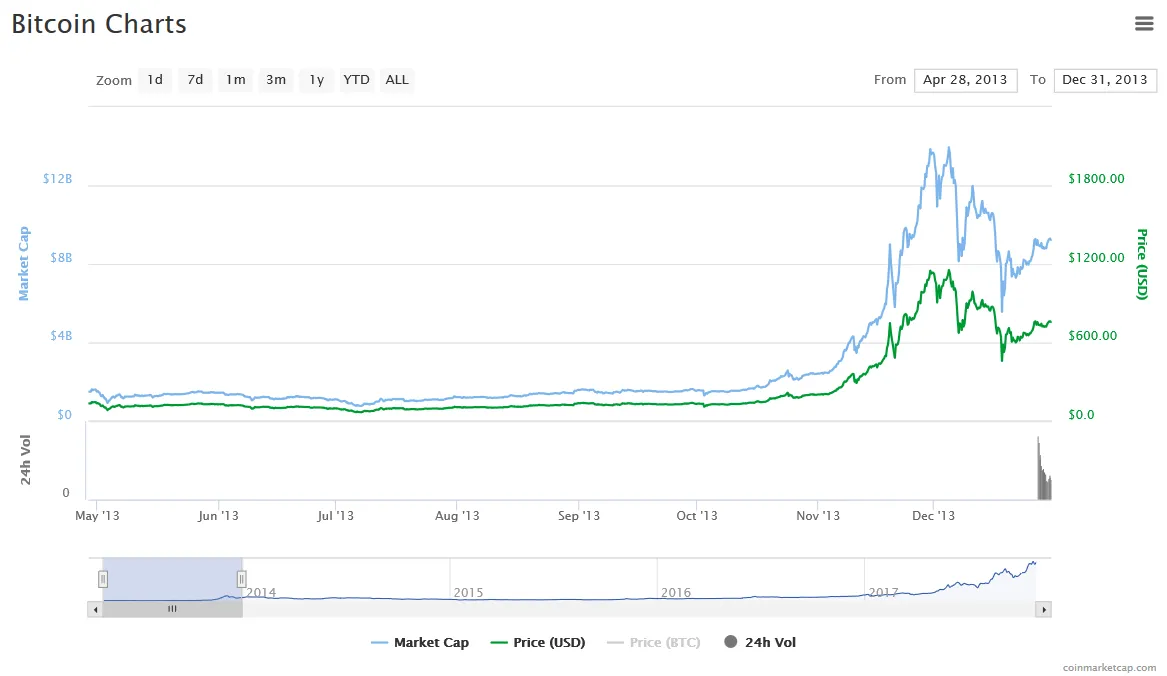Click the Nov '13 x-axis label

point(818,516)
